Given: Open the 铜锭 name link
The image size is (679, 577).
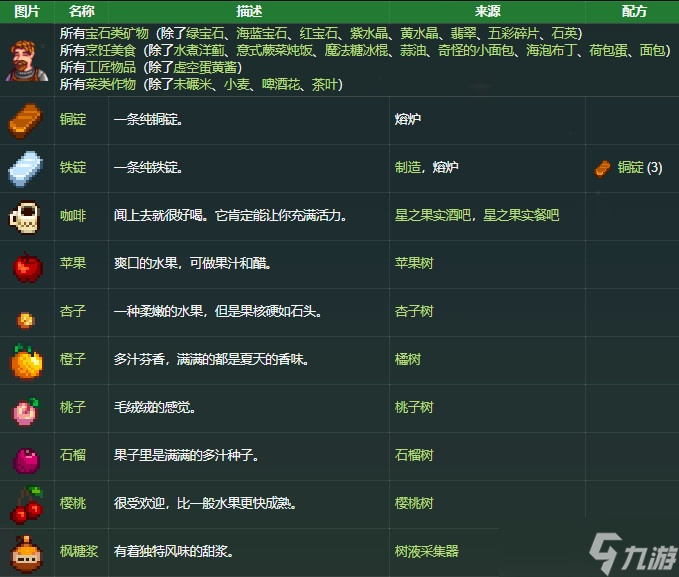Looking at the screenshot, I should coord(73,119).
